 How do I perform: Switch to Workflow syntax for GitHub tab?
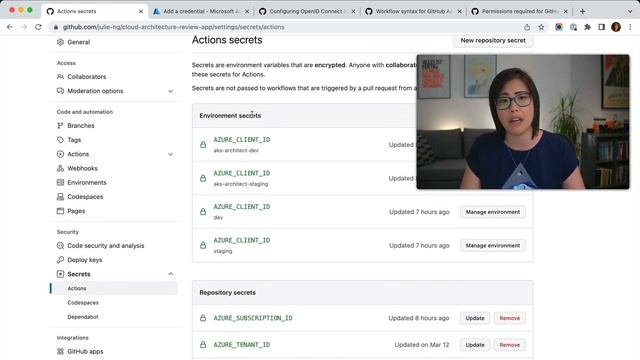pyautogui.click(x=414, y=11)
